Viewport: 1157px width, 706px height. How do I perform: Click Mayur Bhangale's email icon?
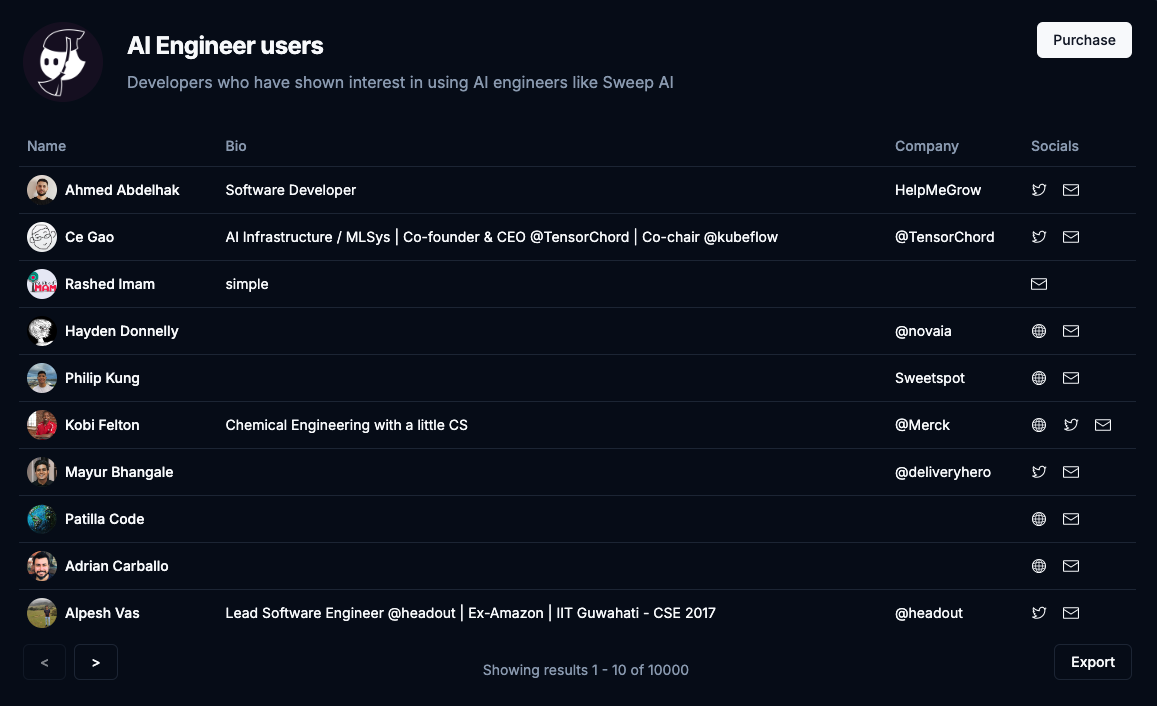(x=1071, y=472)
